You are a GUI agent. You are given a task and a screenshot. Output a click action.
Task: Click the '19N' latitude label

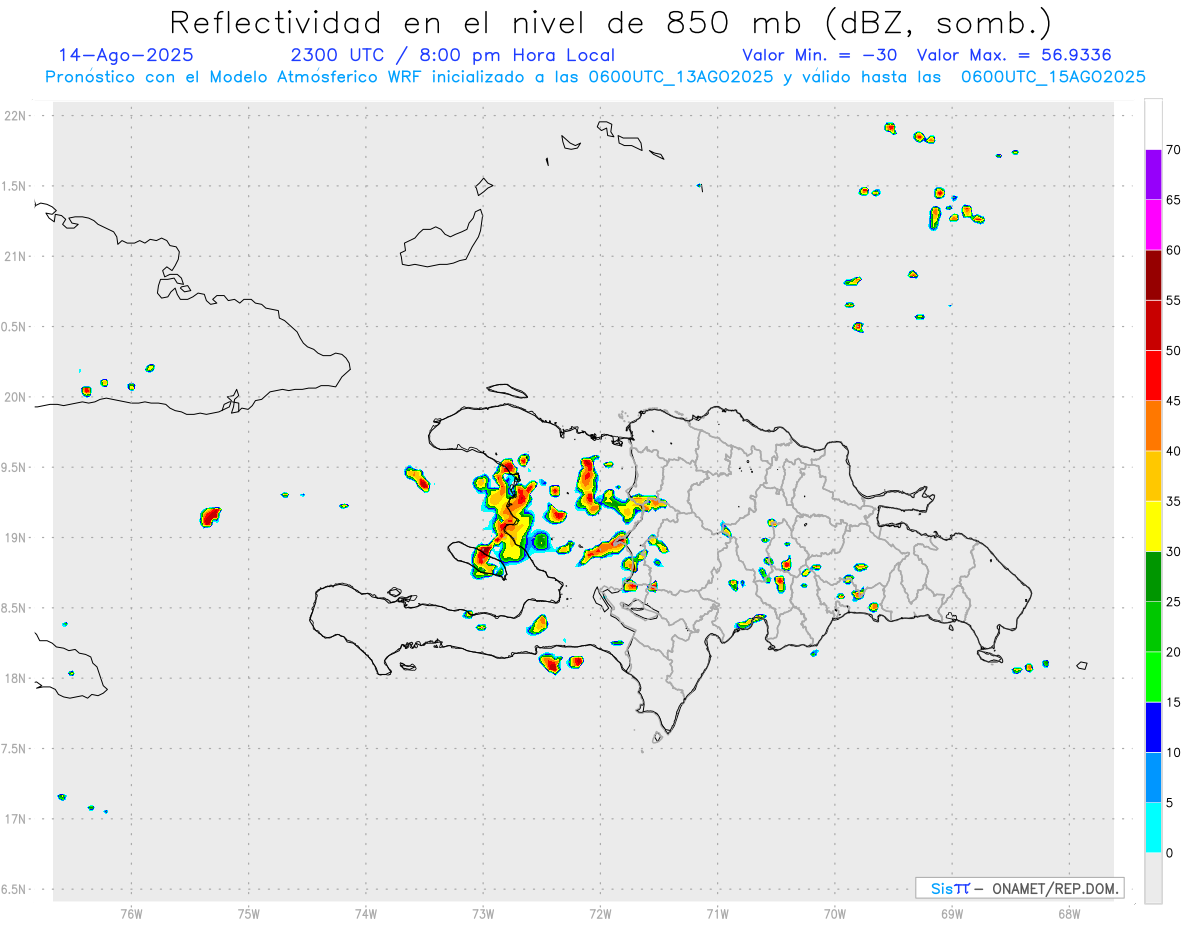click(15, 538)
